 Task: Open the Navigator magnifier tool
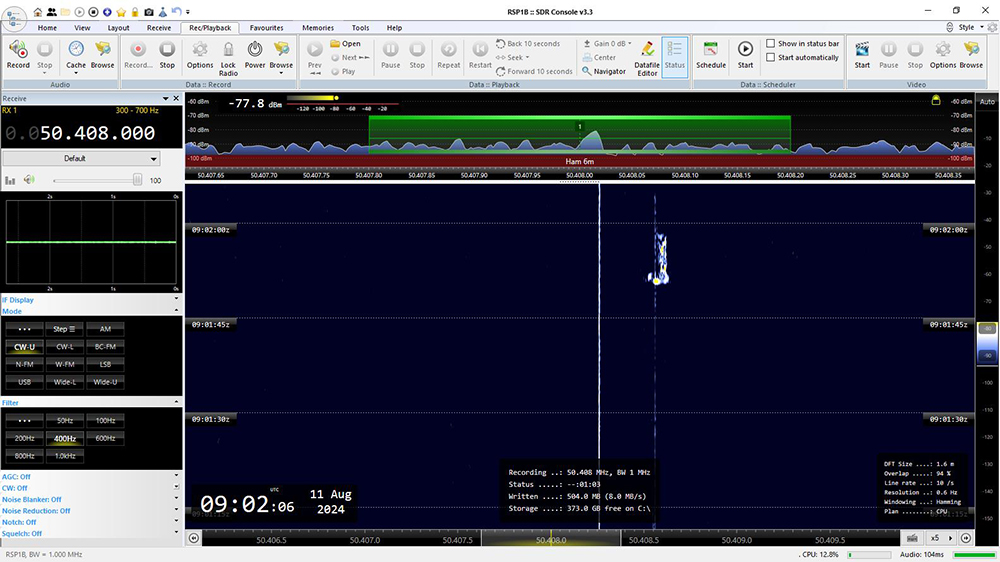[604, 71]
